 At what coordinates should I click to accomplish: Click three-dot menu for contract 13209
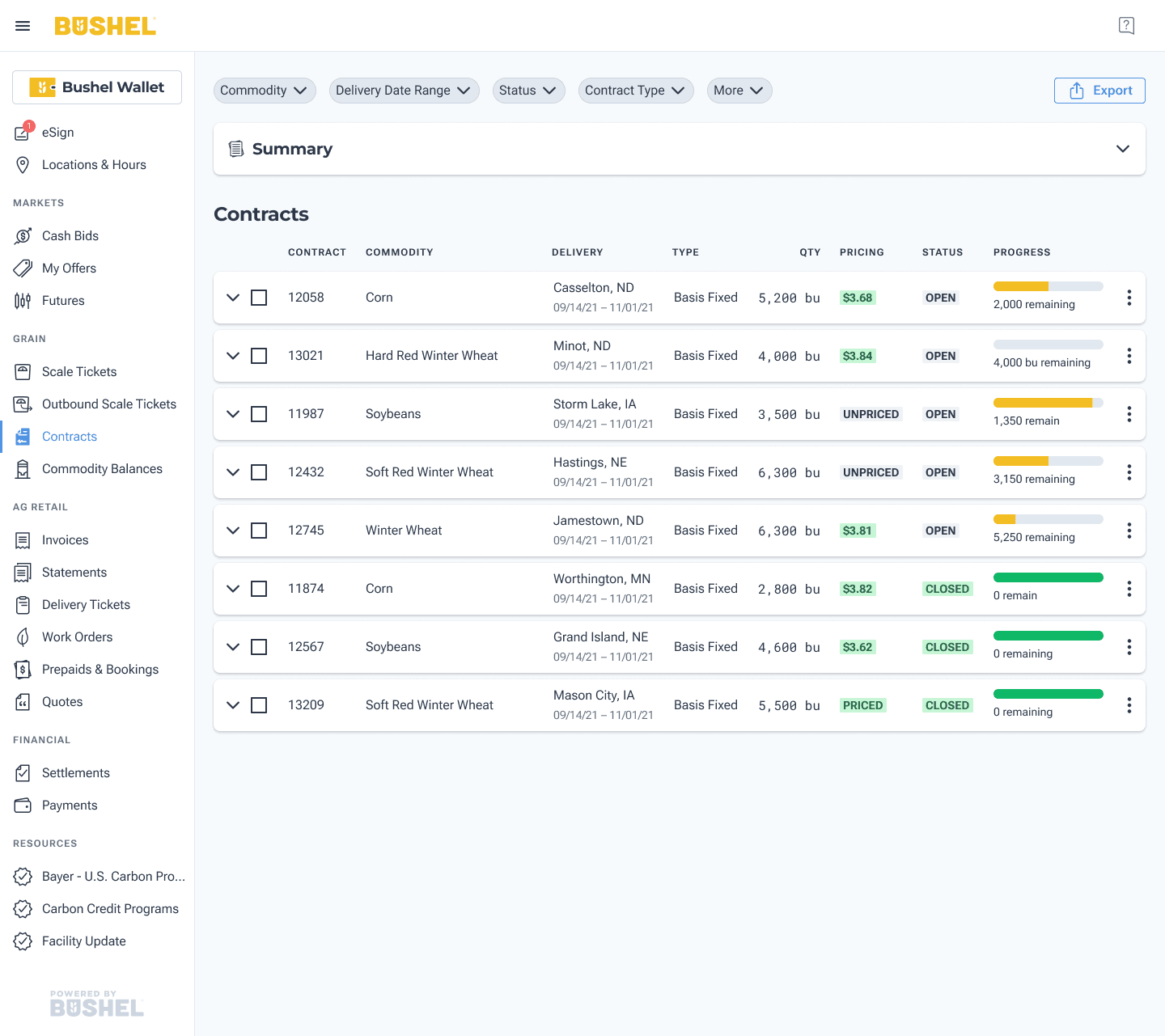pyautogui.click(x=1129, y=705)
